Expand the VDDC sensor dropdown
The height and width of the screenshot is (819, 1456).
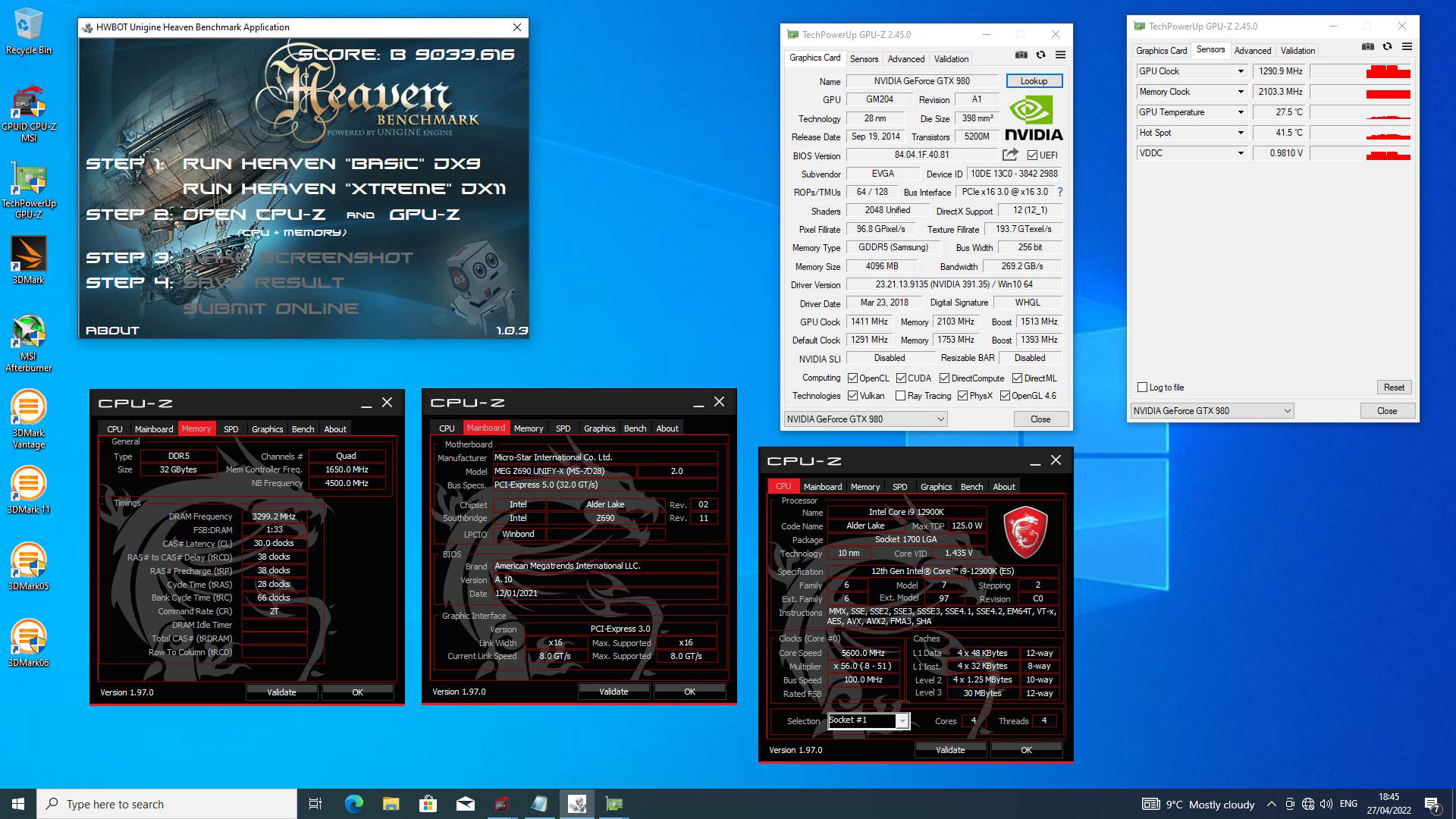point(1241,153)
